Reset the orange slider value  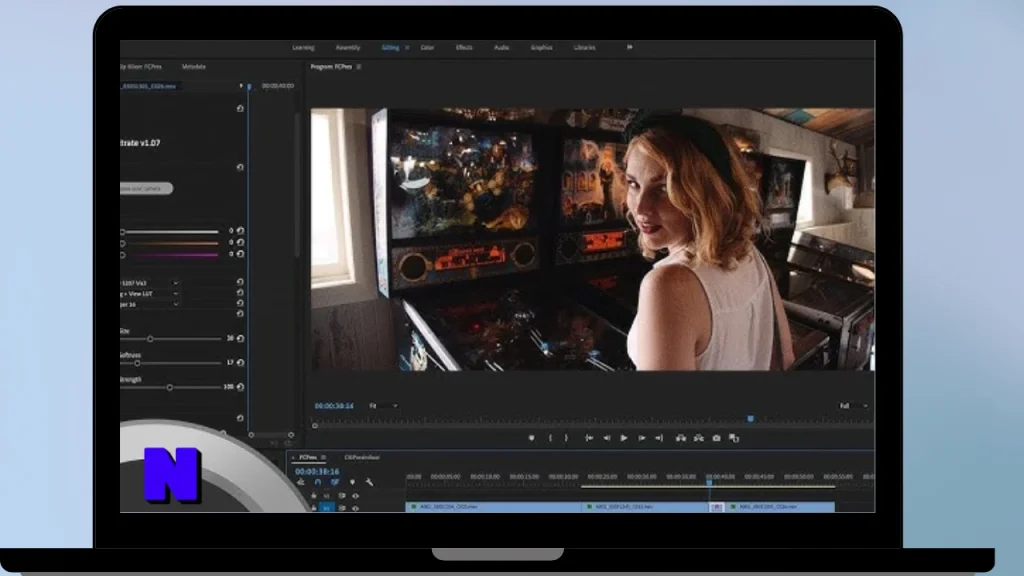(240, 242)
